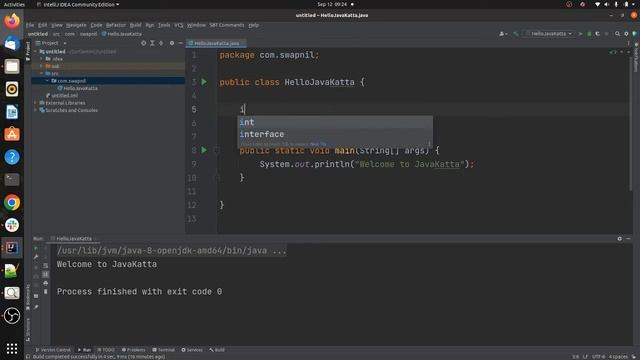Open Run tool window settings gear
This screenshot has width=640, height=360.
point(620,239)
